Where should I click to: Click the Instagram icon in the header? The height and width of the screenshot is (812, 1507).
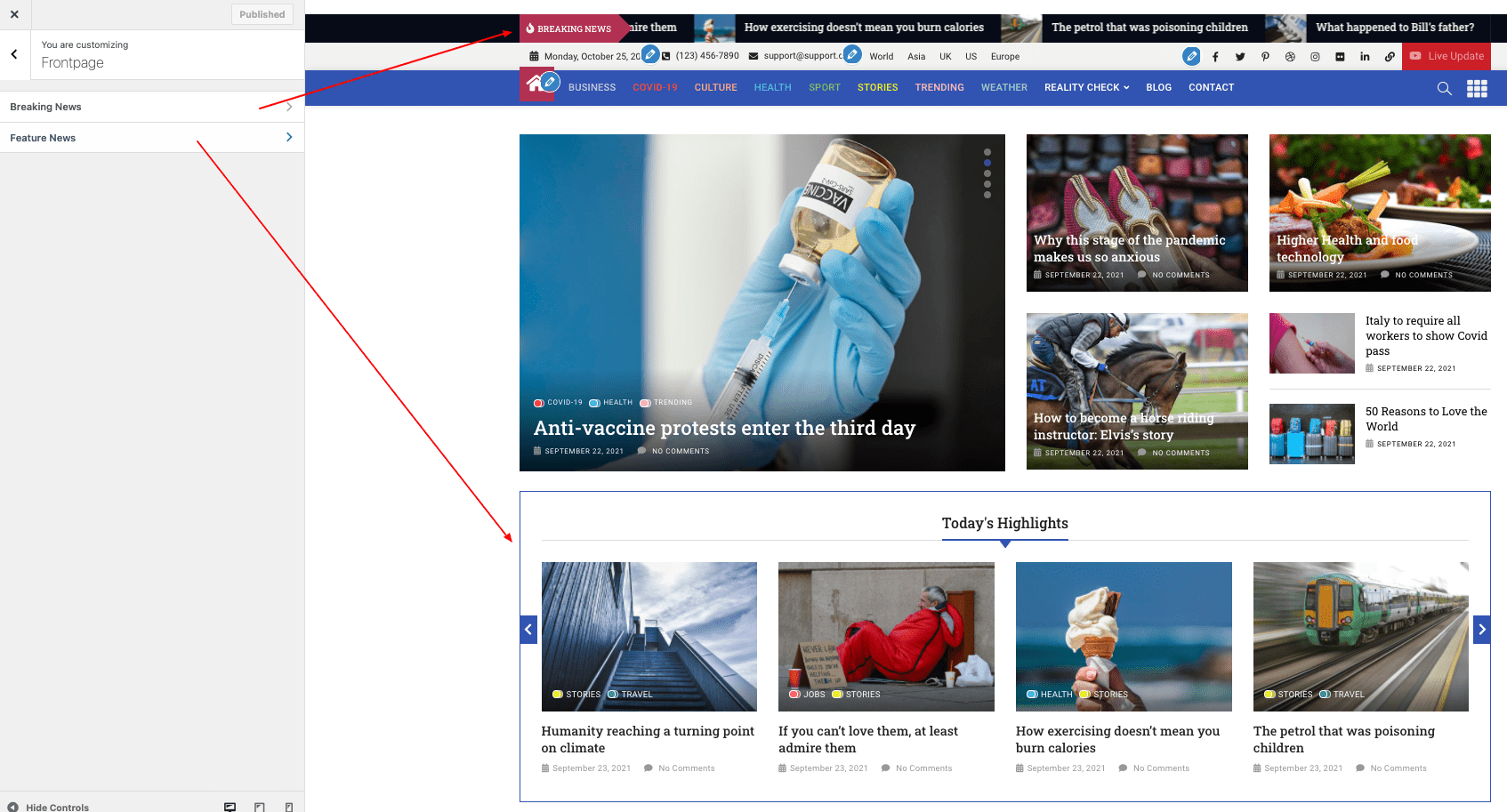[1315, 57]
